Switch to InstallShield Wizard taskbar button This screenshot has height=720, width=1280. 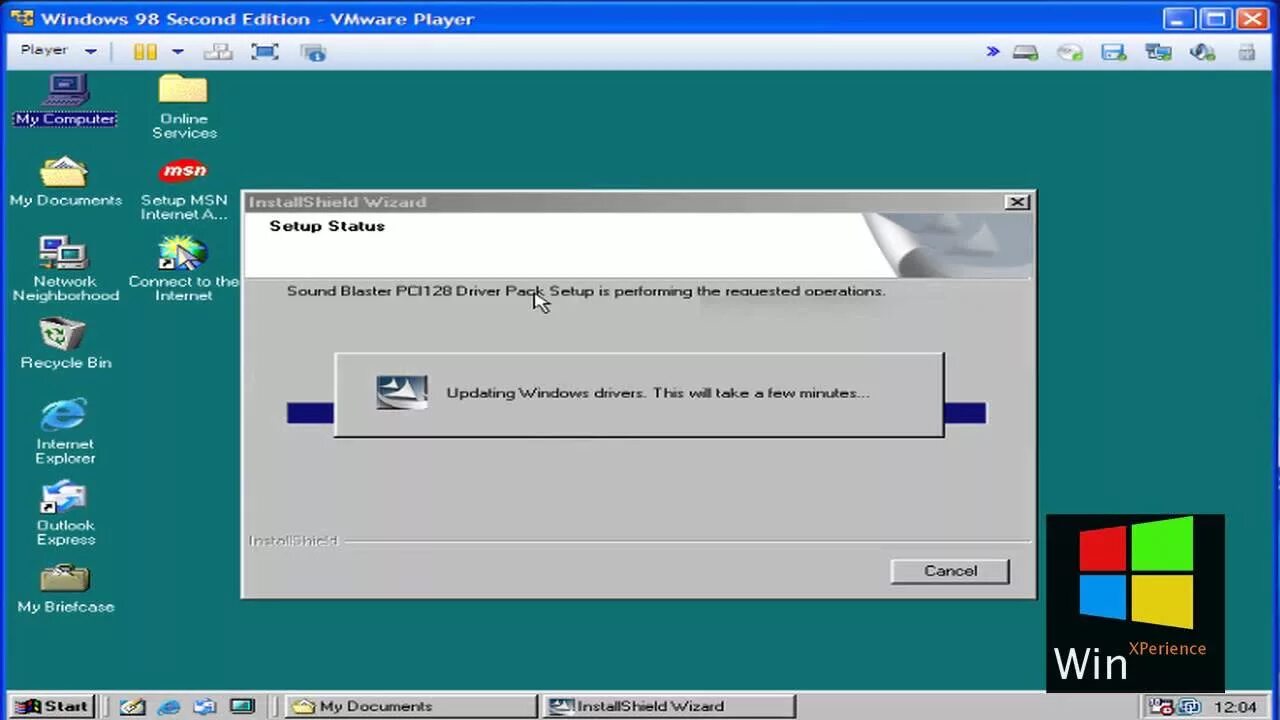coord(669,706)
